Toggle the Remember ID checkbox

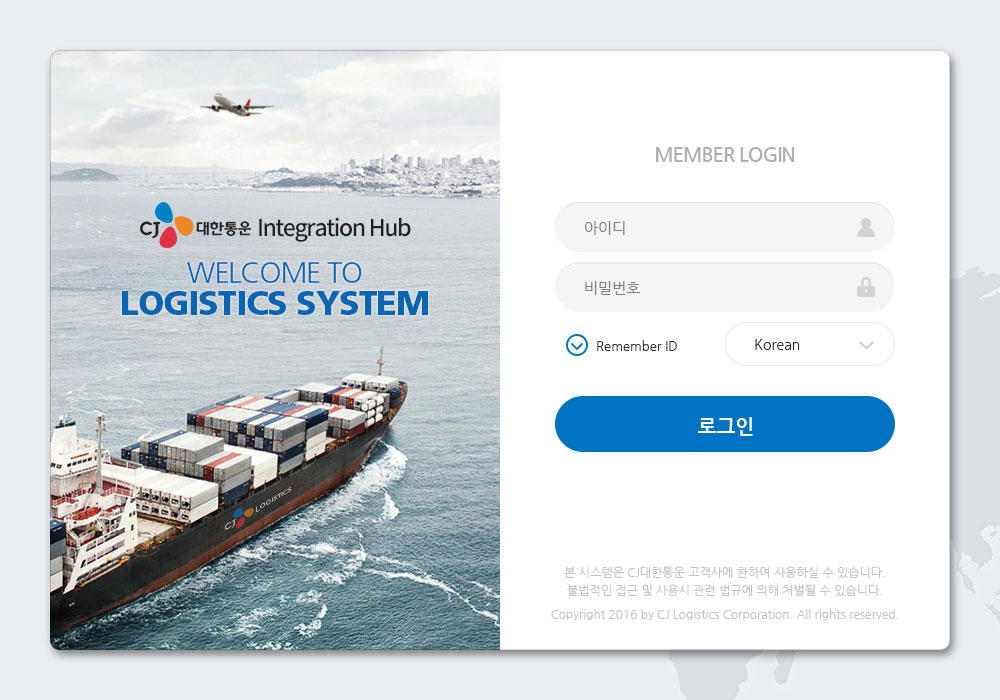[577, 345]
